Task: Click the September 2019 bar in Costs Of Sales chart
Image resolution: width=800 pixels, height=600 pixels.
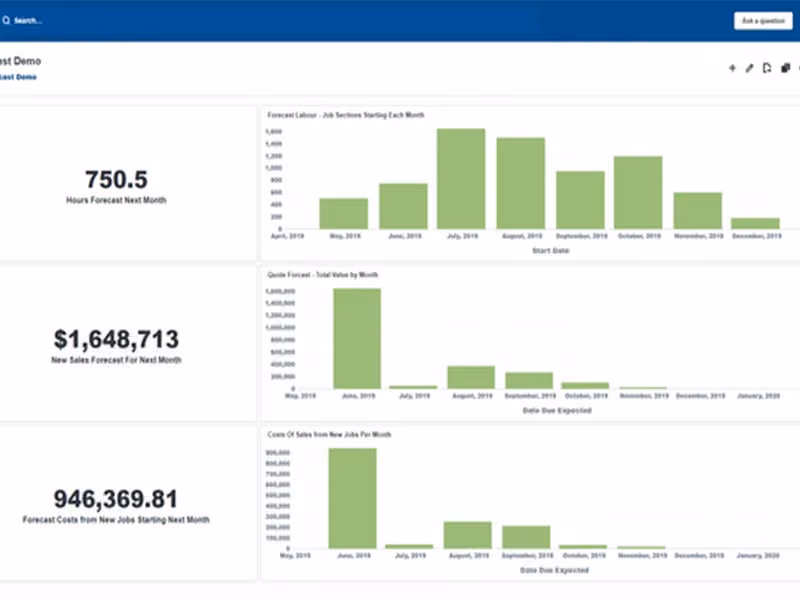Action: tap(526, 537)
